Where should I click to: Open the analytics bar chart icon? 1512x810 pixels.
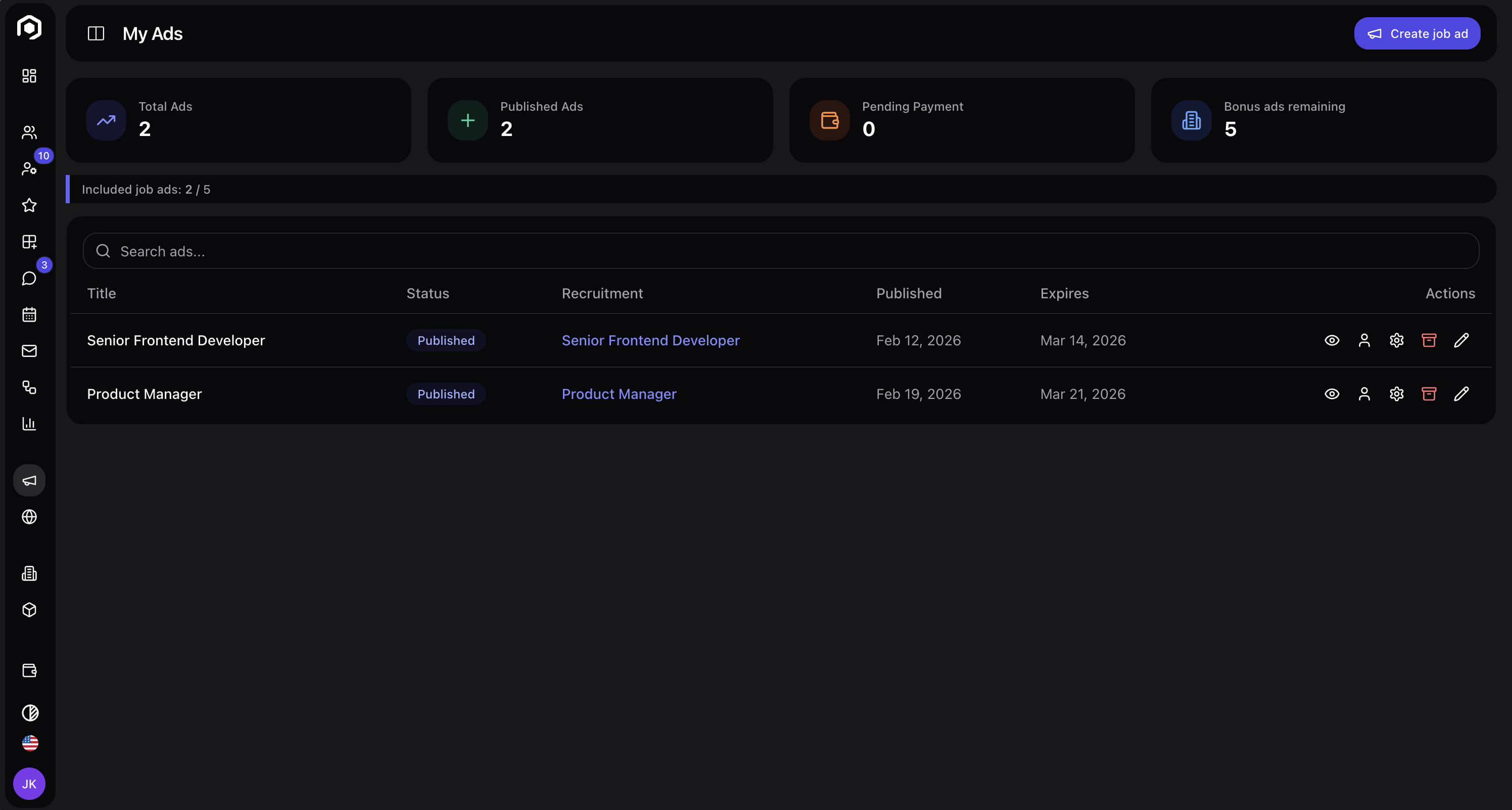pyautogui.click(x=29, y=424)
